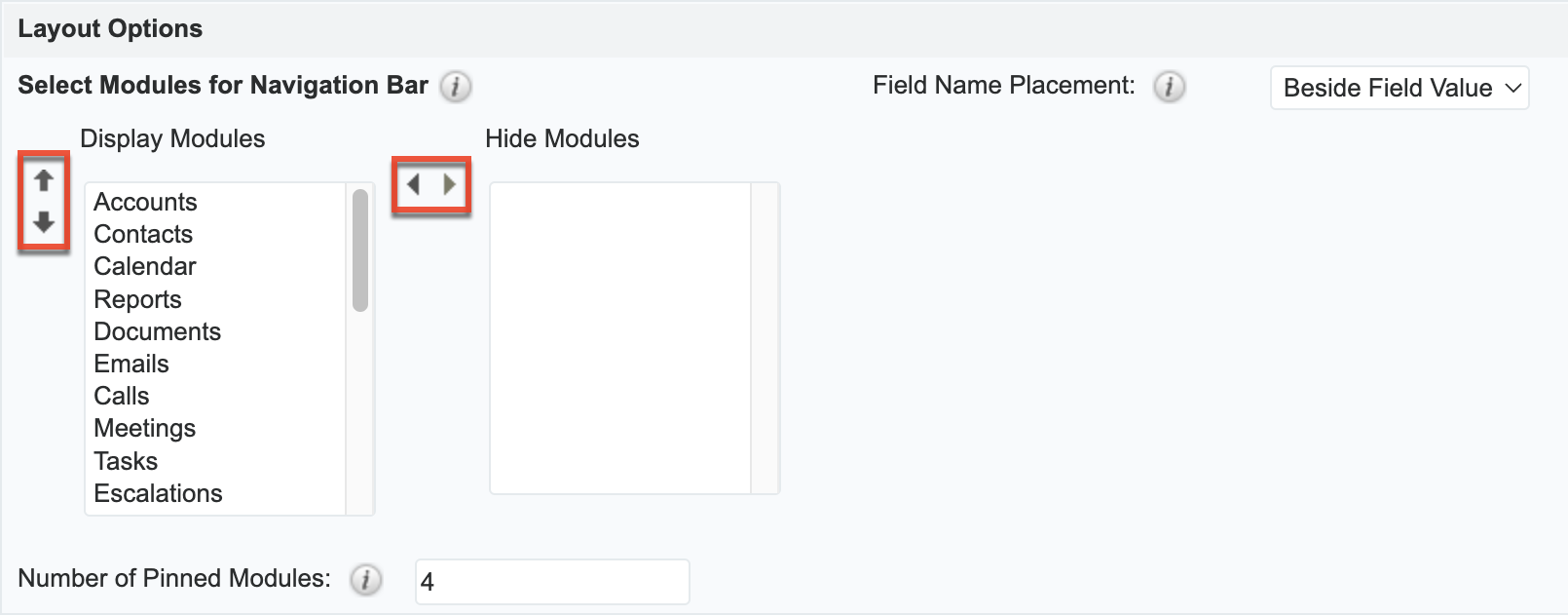Open the Field Name Placement dropdown

[x=1399, y=88]
